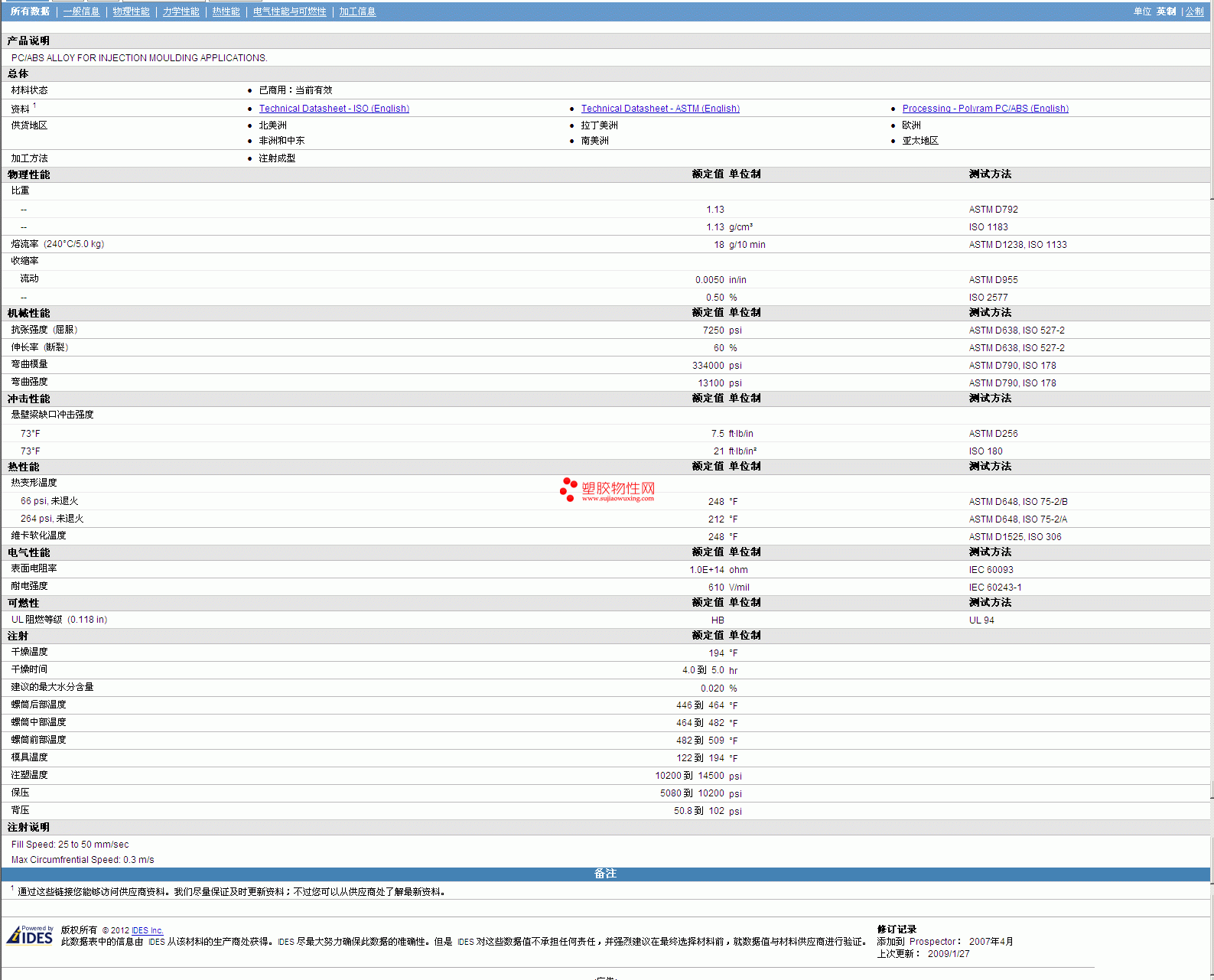Open Technical Datasheet - ASTM (English) link

click(x=659, y=109)
